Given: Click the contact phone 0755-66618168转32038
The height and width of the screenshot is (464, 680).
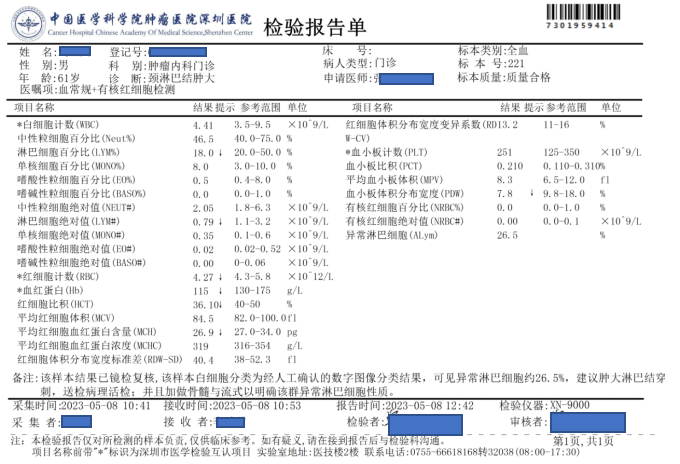Looking at the screenshot, I should (x=461, y=452).
